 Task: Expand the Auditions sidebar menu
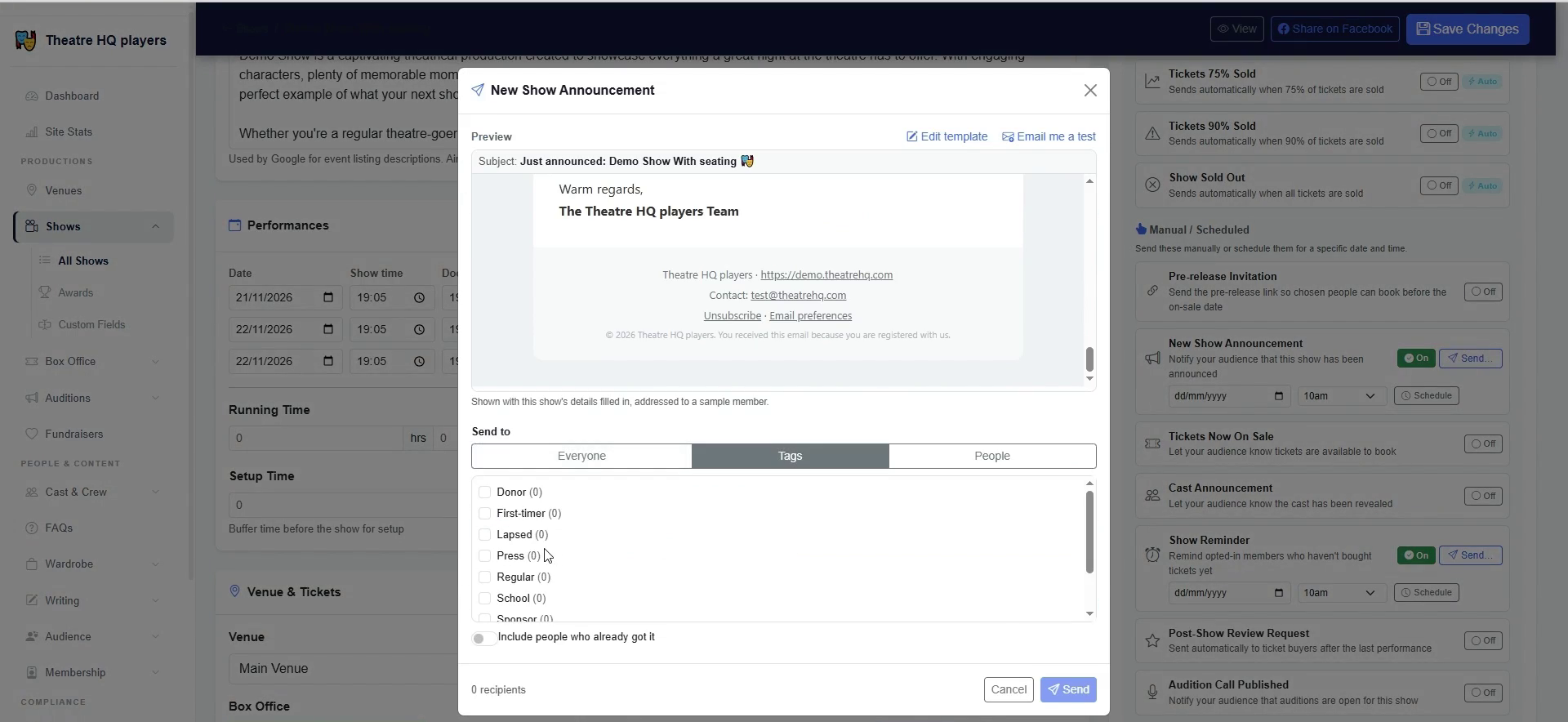155,398
